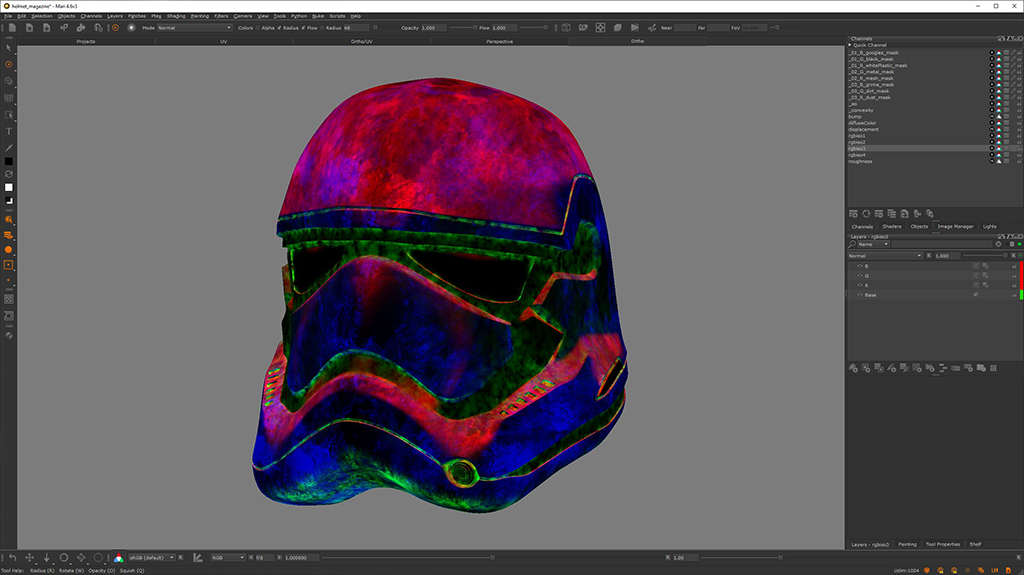Viewport: 1024px width, 575px height.
Task: Switch to the Image Manager tab
Action: pos(955,226)
